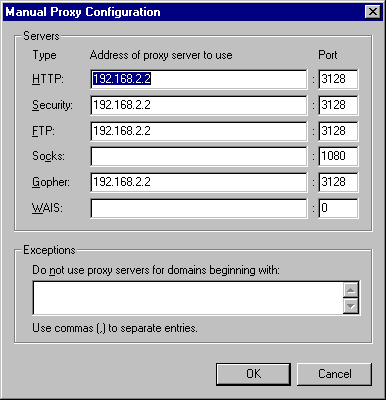Click the WAIS port field showing 0
This screenshot has width=386, height=400.
pos(338,208)
